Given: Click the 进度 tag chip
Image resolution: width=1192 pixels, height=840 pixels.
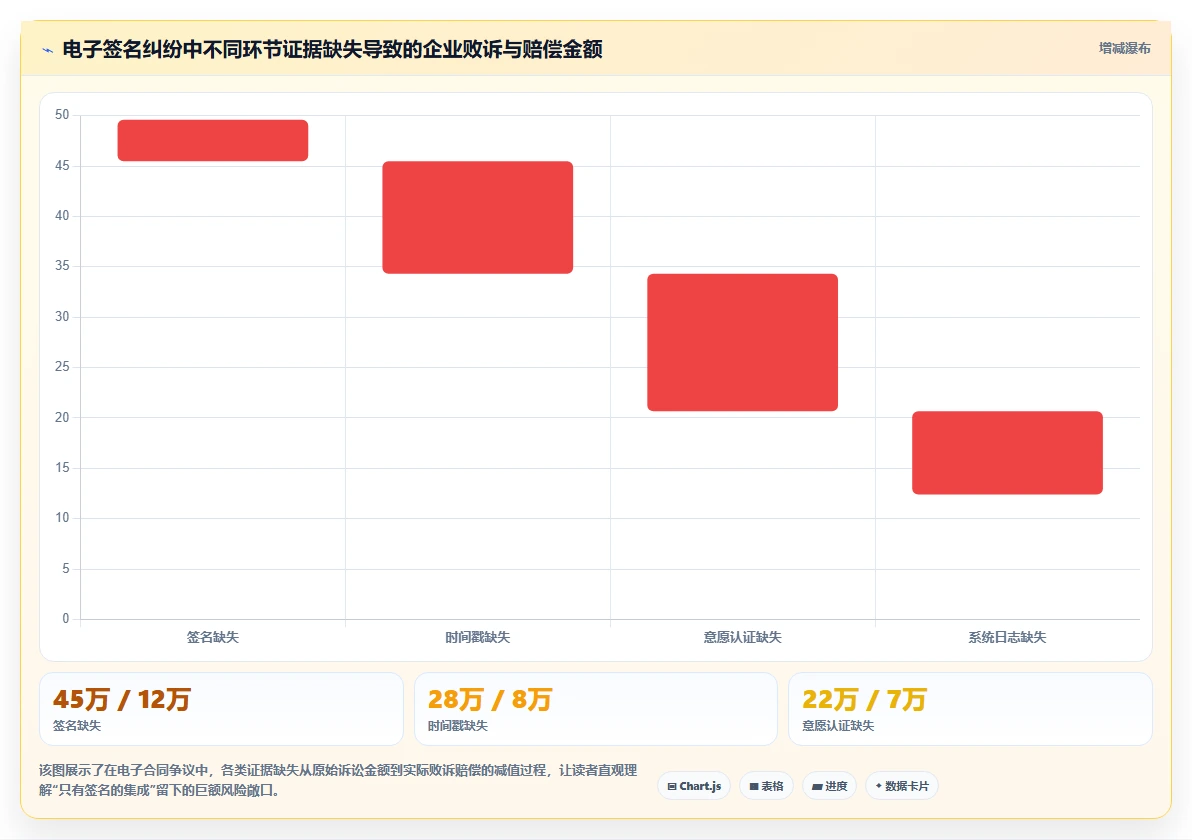Looking at the screenshot, I should tap(829, 786).
